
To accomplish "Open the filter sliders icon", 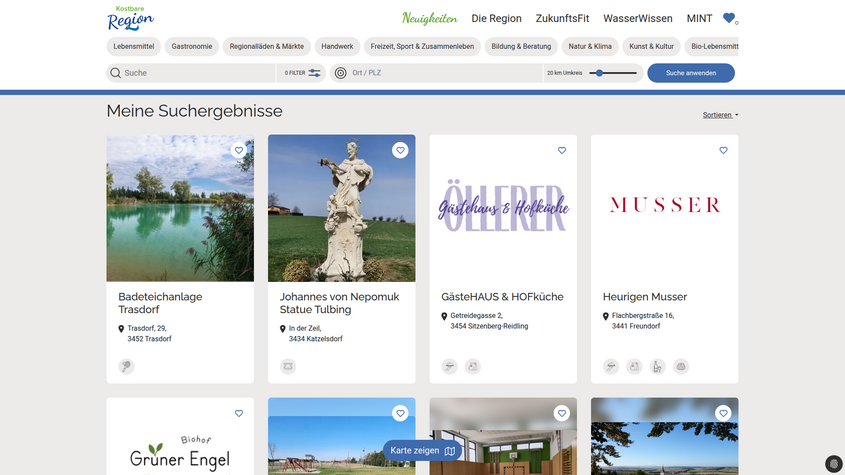I will click(315, 73).
